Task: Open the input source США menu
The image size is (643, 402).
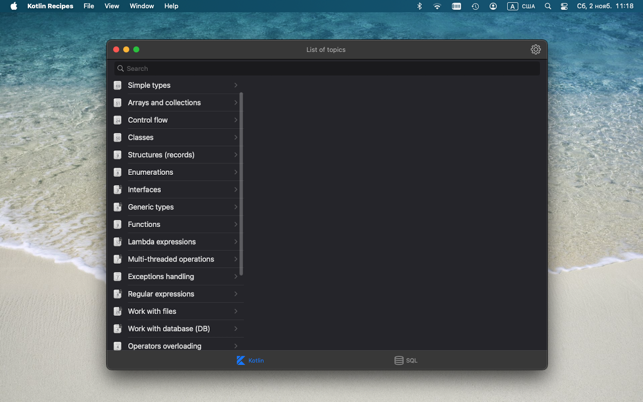Action: [x=521, y=6]
